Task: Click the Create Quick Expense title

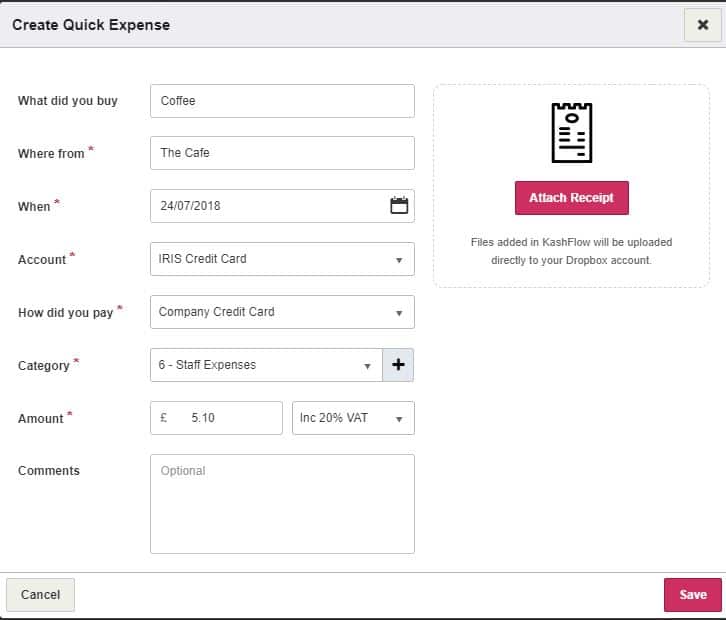Action: tap(91, 24)
